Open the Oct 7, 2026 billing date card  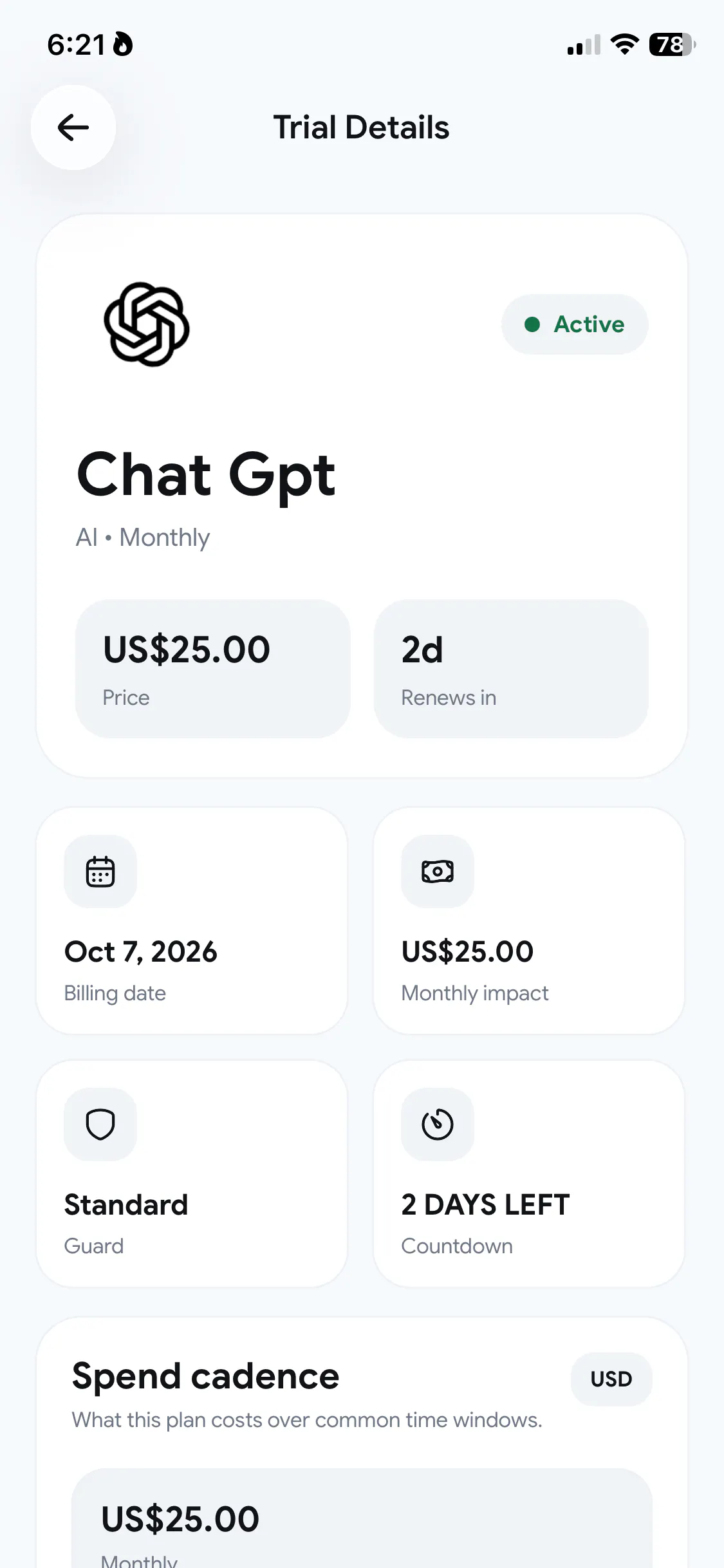(x=192, y=921)
